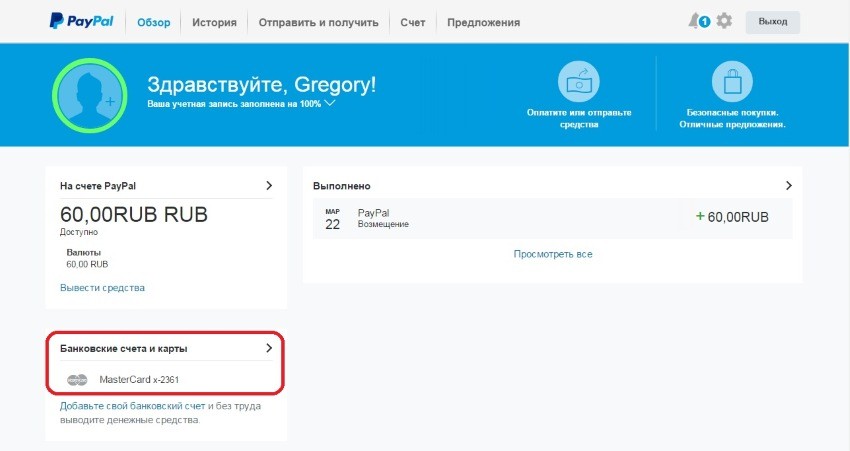Expand account completion 100% chevron
The width and height of the screenshot is (850, 451).
pyautogui.click(x=329, y=102)
